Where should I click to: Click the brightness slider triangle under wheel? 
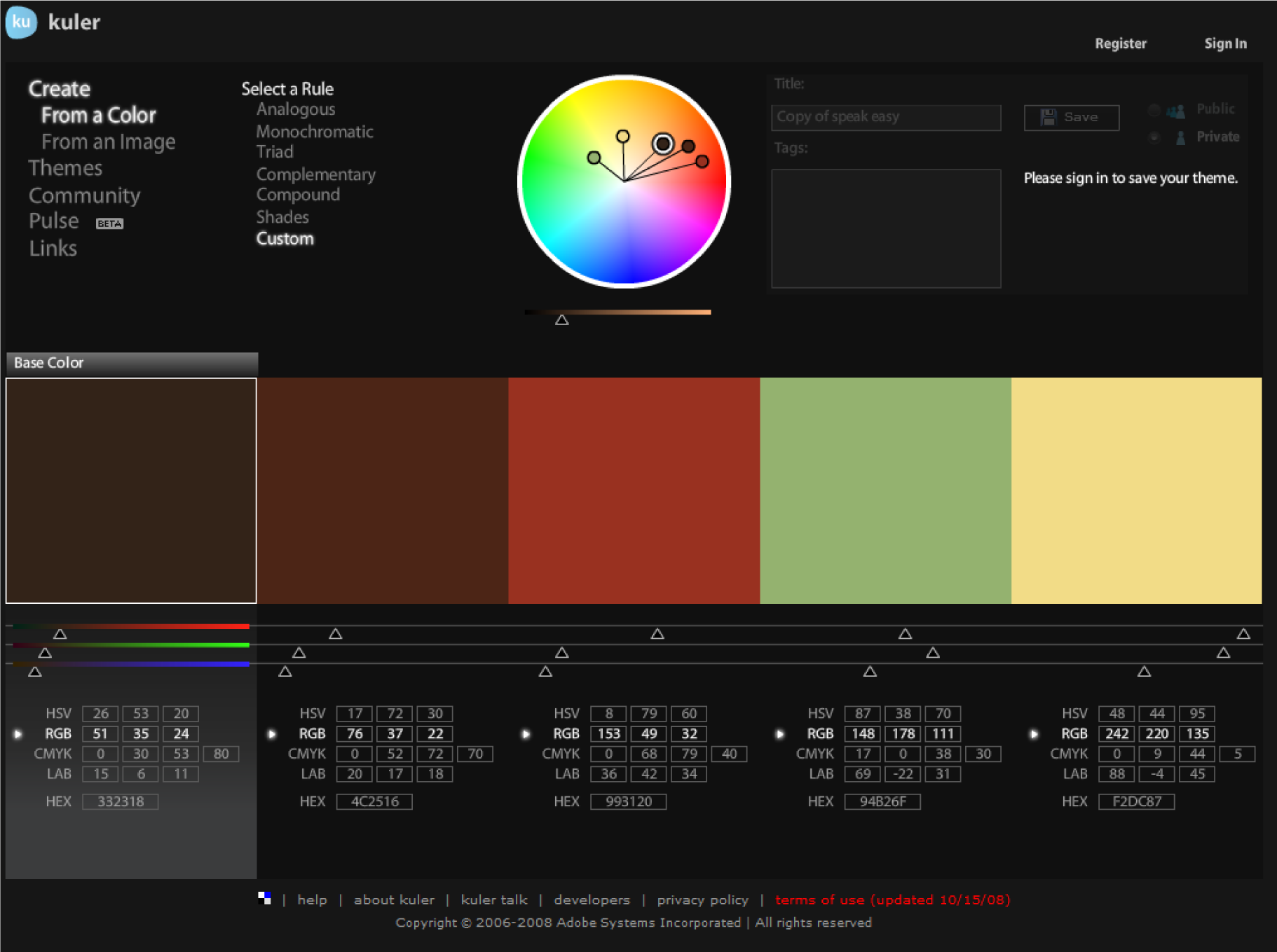(561, 320)
